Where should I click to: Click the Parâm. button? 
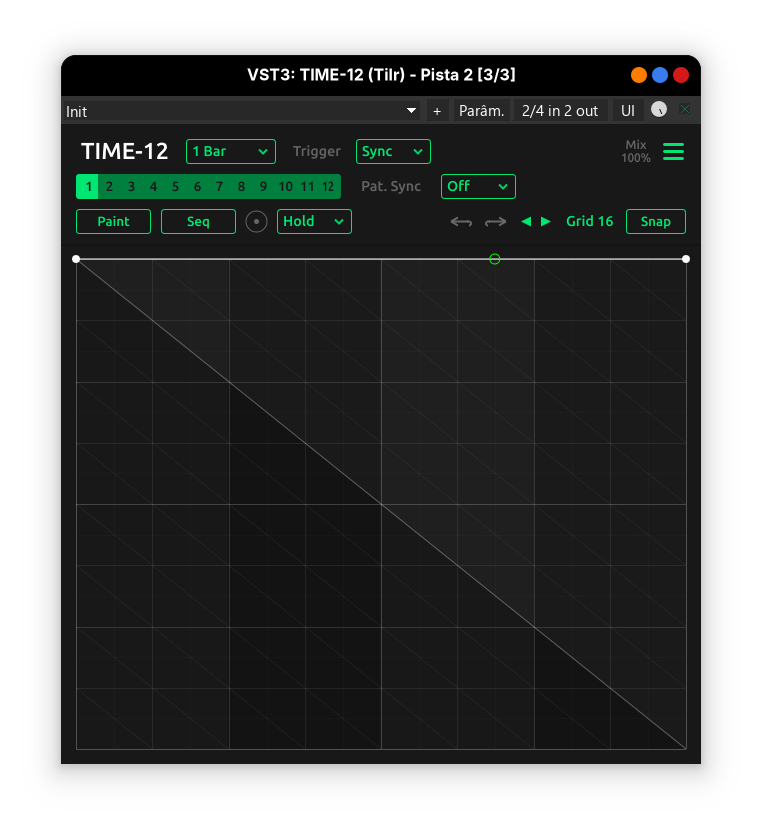pyautogui.click(x=481, y=111)
